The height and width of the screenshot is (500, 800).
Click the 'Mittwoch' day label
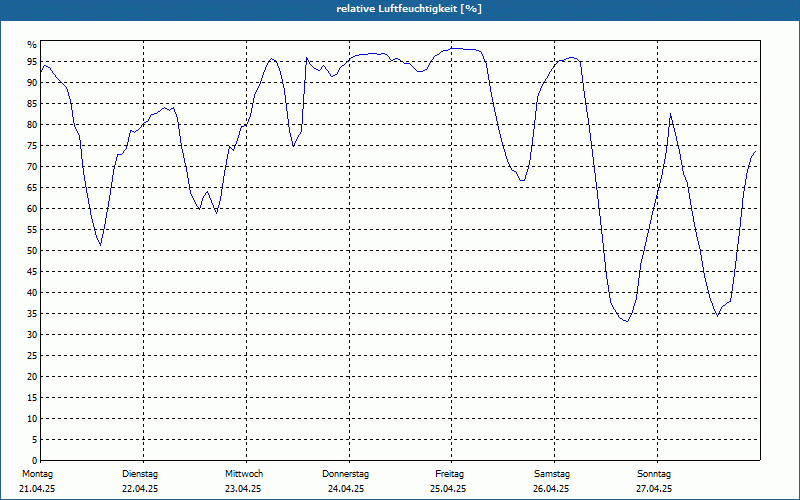244,474
